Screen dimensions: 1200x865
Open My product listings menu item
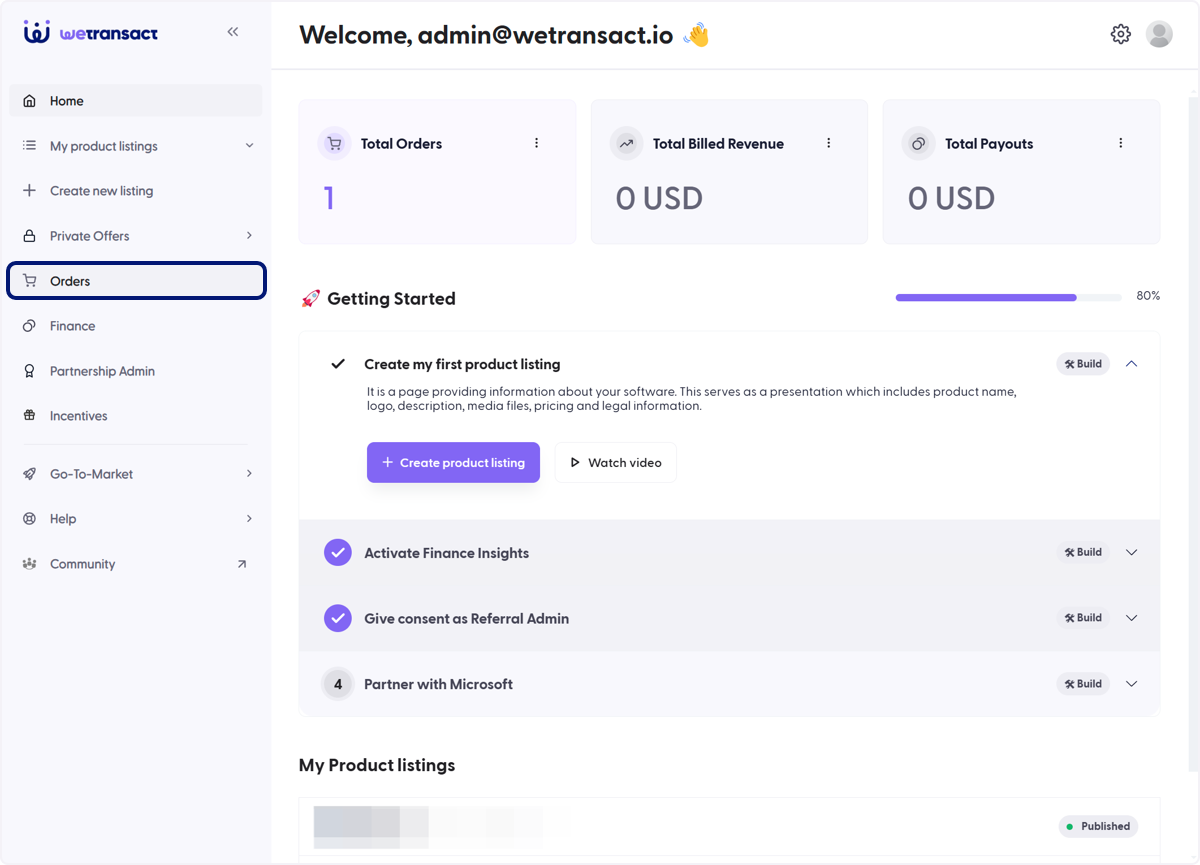136,146
